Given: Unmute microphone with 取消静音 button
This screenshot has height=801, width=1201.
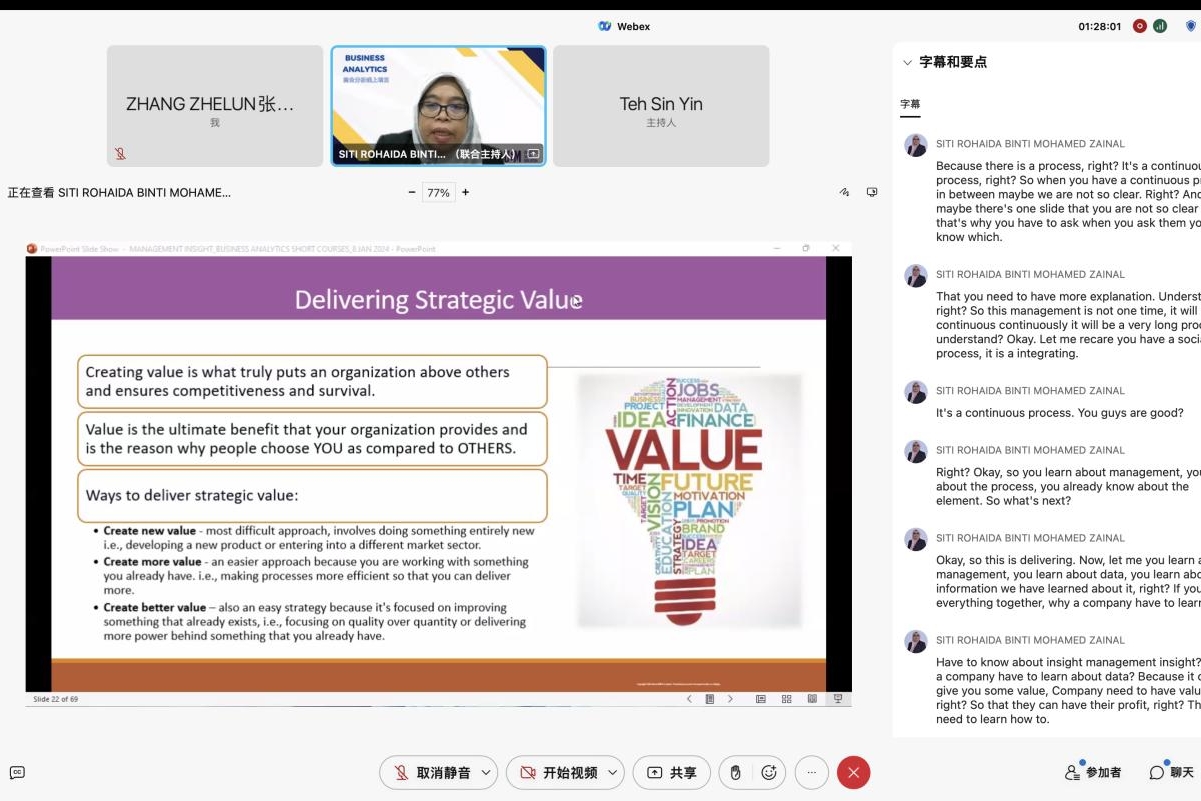Looking at the screenshot, I should 432,772.
